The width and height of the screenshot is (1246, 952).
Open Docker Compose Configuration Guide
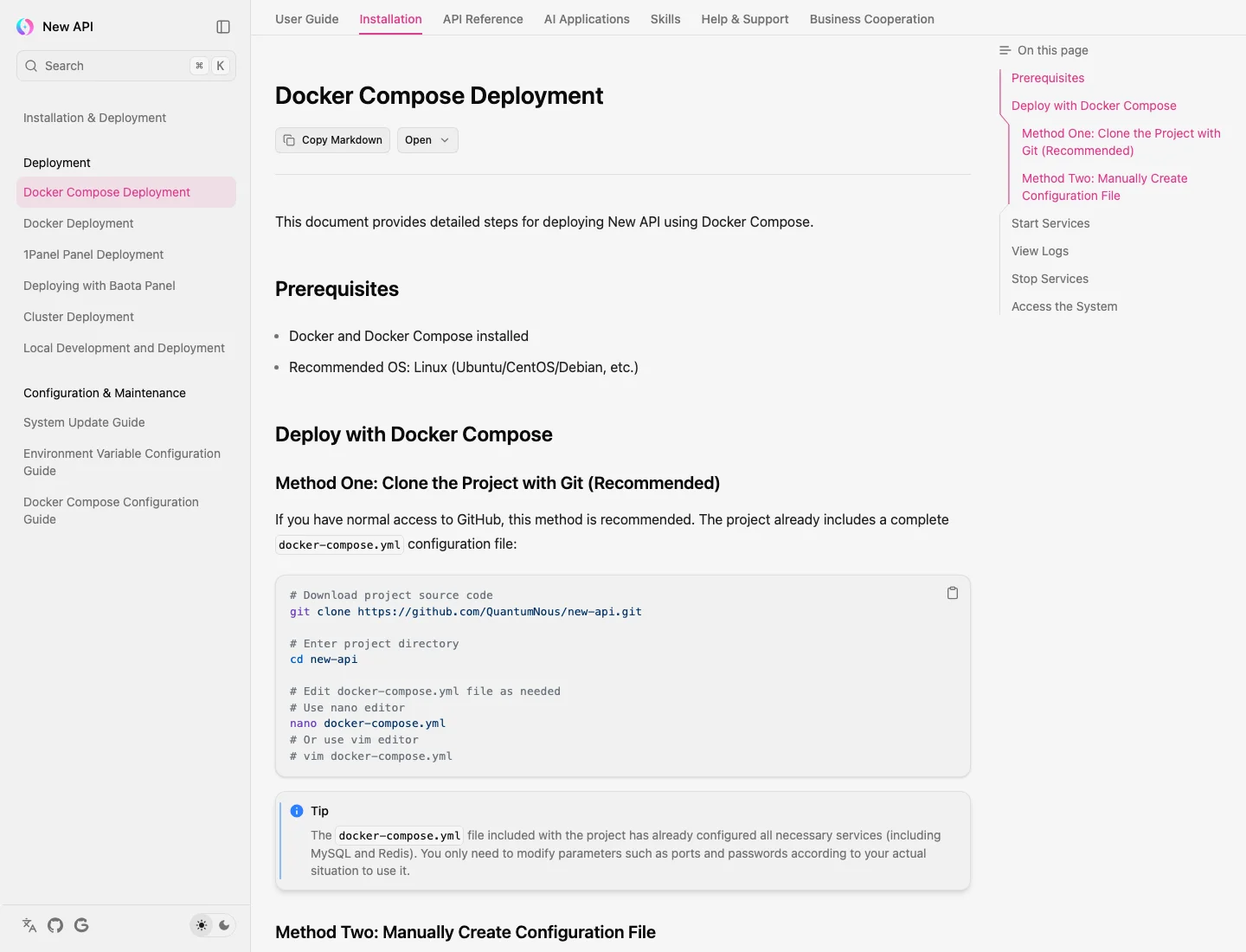126,511
